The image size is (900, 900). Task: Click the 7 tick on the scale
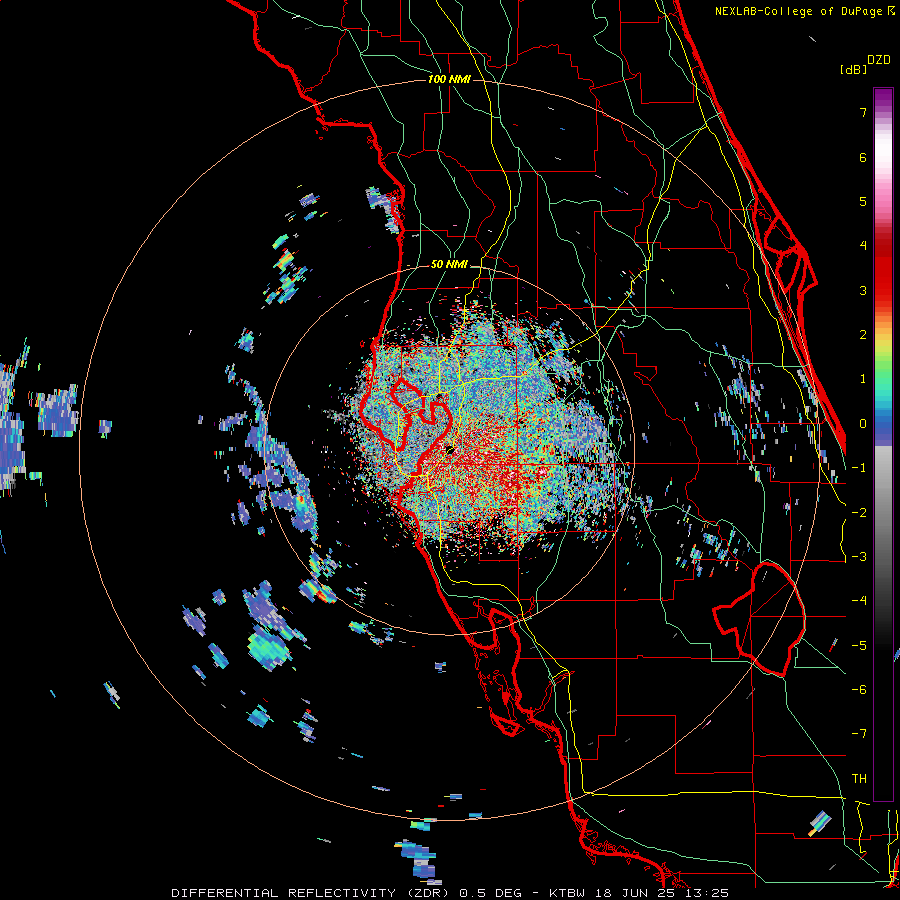pos(863,112)
